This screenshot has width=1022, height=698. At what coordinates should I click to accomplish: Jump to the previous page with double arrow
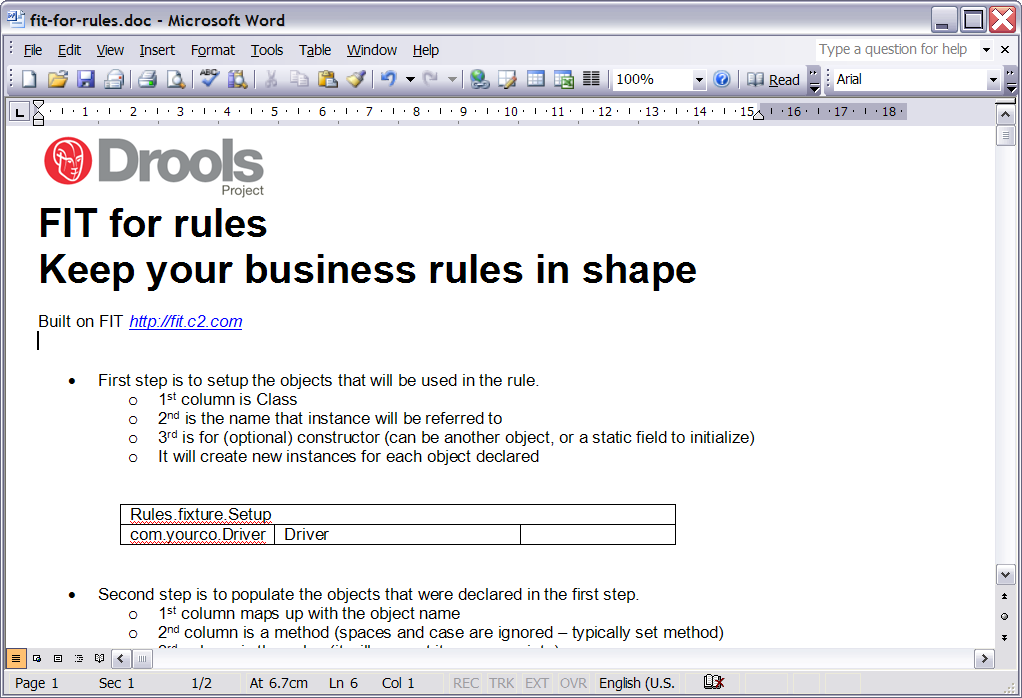pyautogui.click(x=1004, y=596)
